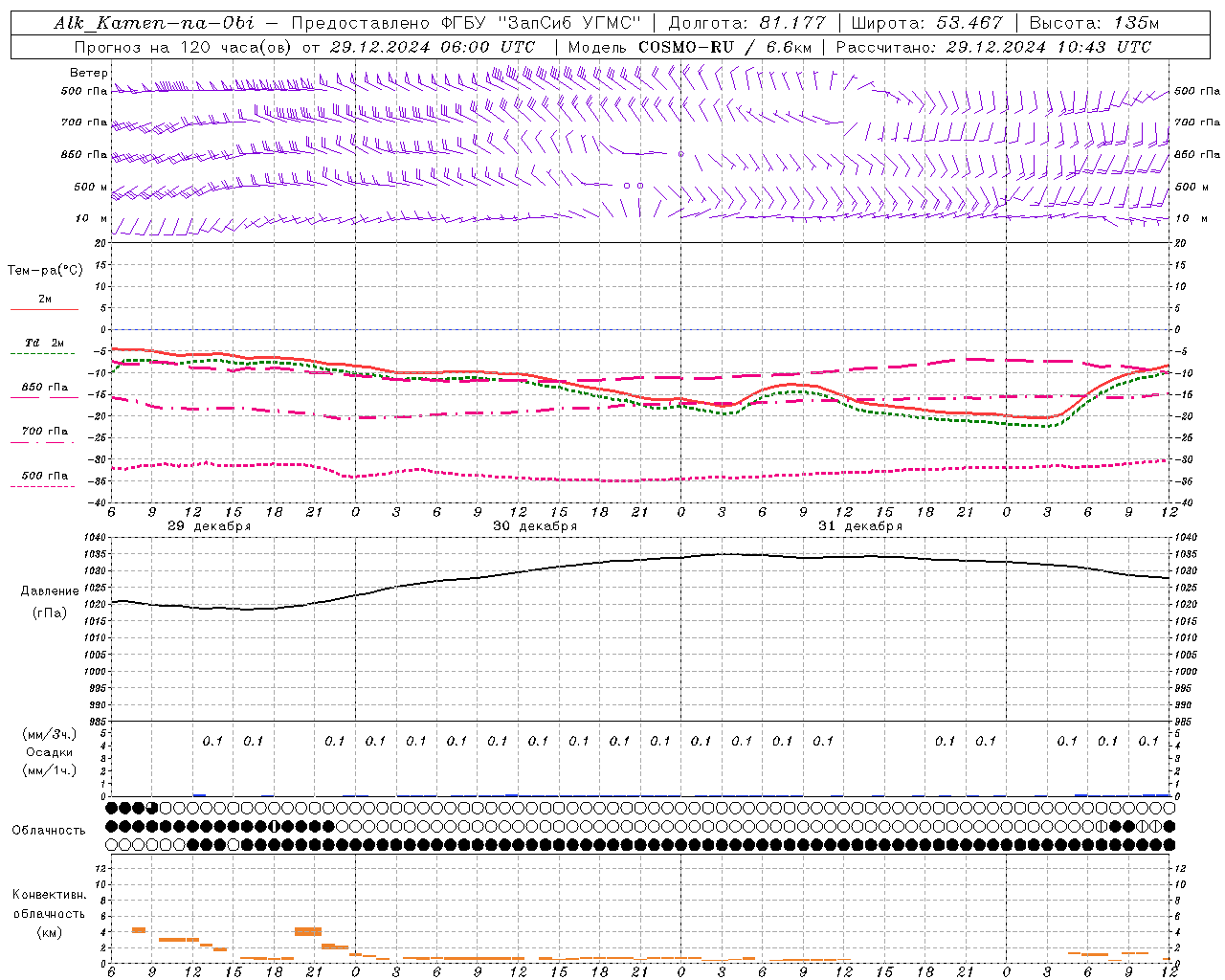This screenshot has width=1225, height=980.
Task: Click the Тем-ра(°C) temperature axis label
Action: pyautogui.click(x=45, y=271)
